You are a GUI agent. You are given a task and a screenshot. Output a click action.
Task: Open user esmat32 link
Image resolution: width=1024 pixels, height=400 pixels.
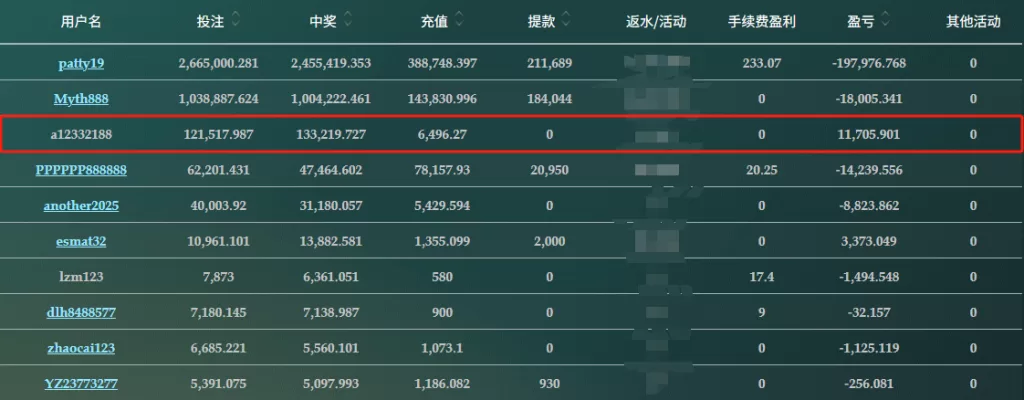[81, 241]
